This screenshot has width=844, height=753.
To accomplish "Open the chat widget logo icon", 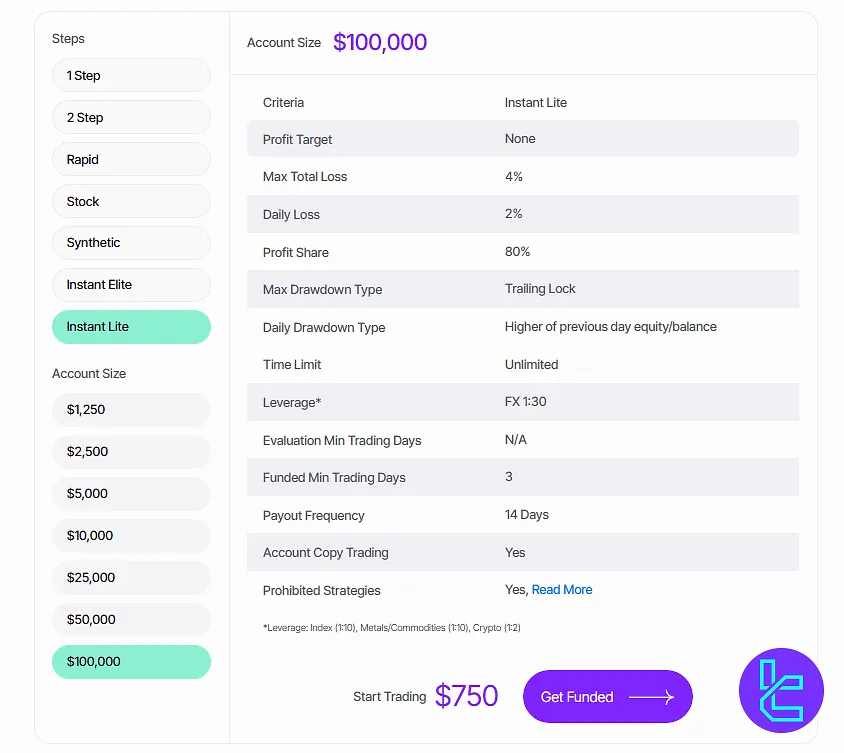I will tap(781, 690).
